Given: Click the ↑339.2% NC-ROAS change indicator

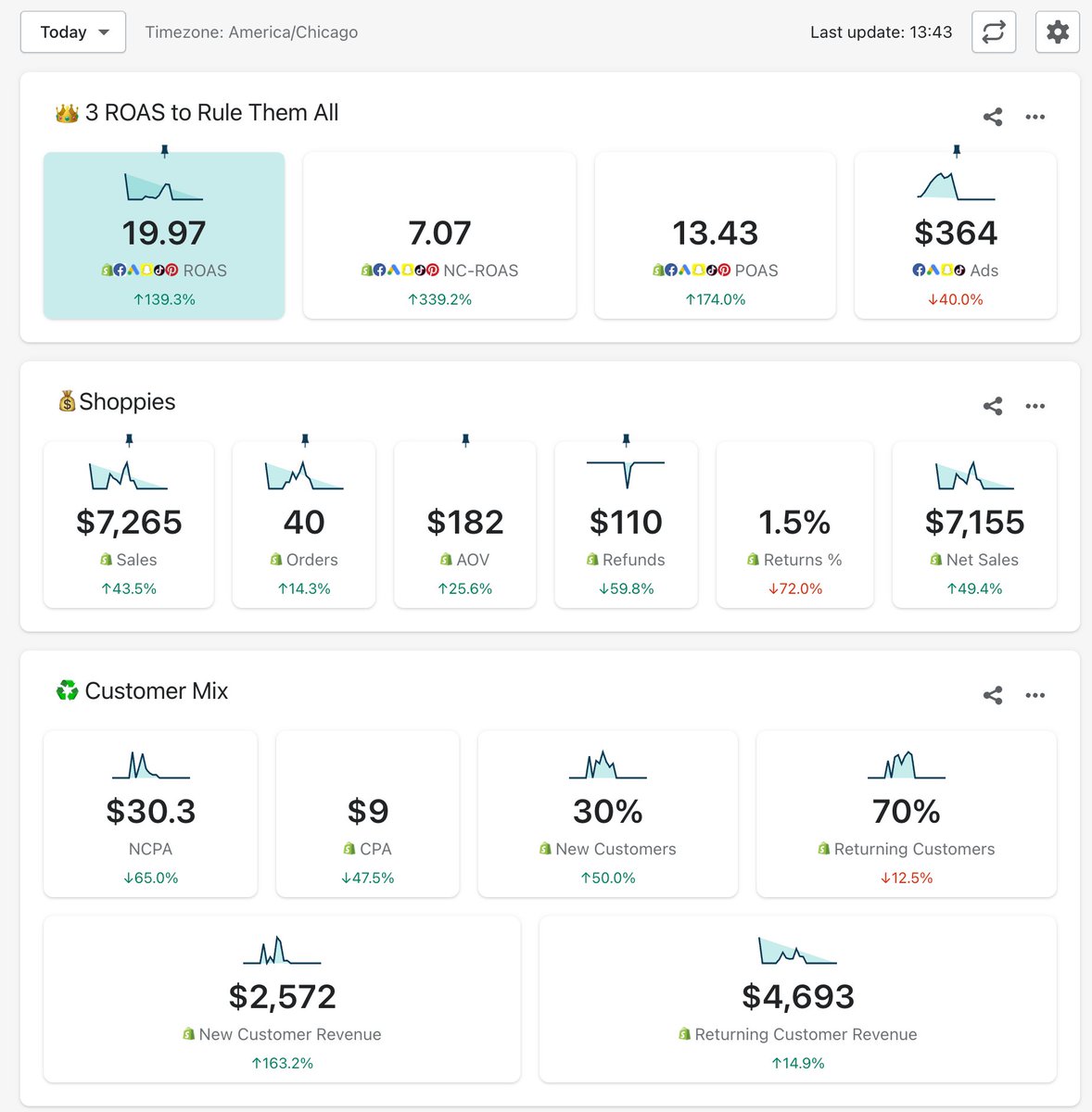Looking at the screenshot, I should 439,299.
